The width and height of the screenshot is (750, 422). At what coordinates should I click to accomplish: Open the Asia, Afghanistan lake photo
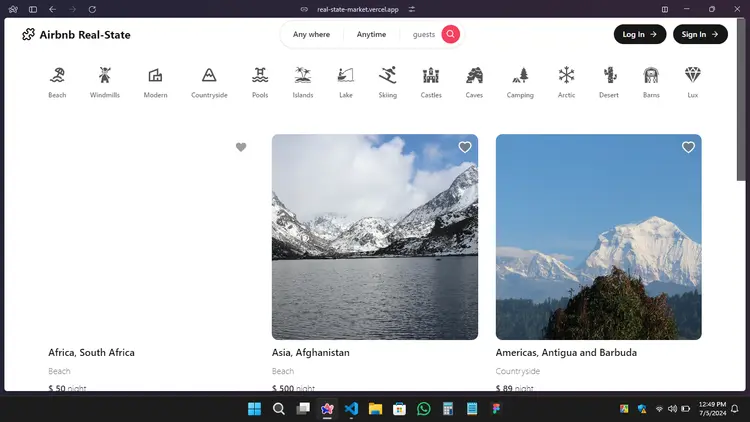click(x=375, y=237)
